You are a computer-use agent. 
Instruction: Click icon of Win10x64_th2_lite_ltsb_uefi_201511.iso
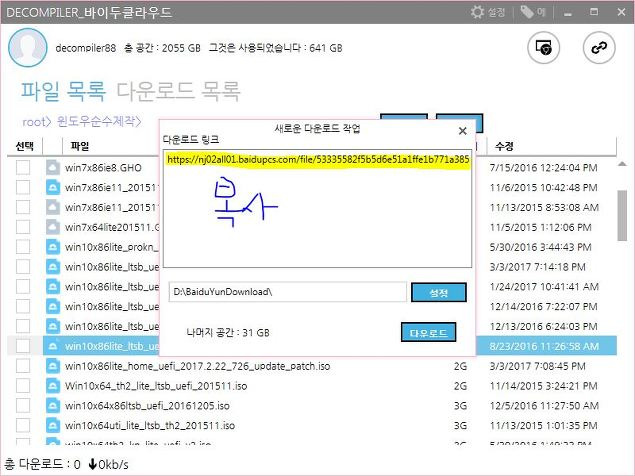[53, 386]
